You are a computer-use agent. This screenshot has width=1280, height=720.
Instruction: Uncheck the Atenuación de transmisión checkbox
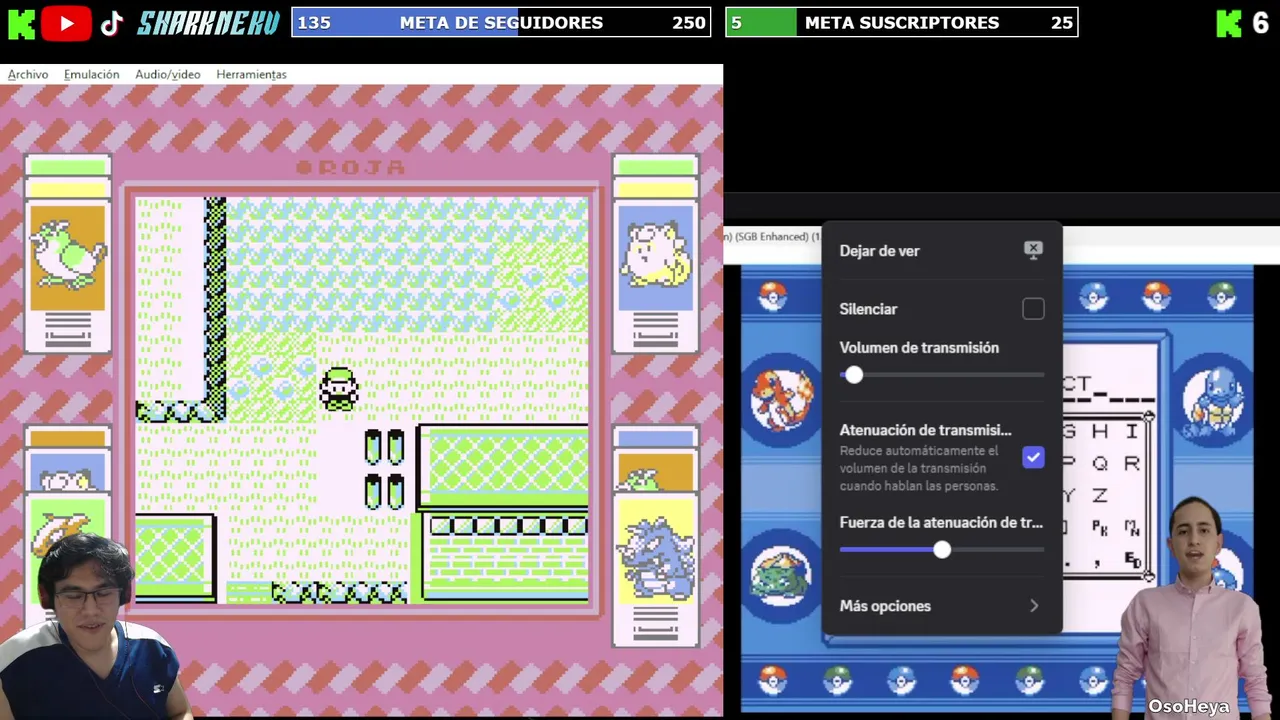1033,457
